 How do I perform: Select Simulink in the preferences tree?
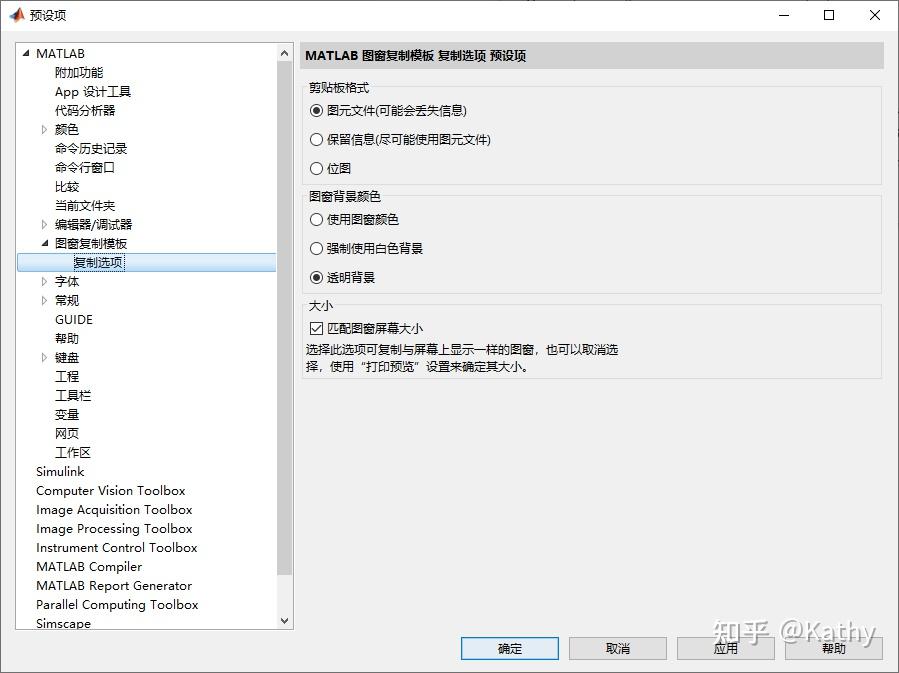click(59, 471)
